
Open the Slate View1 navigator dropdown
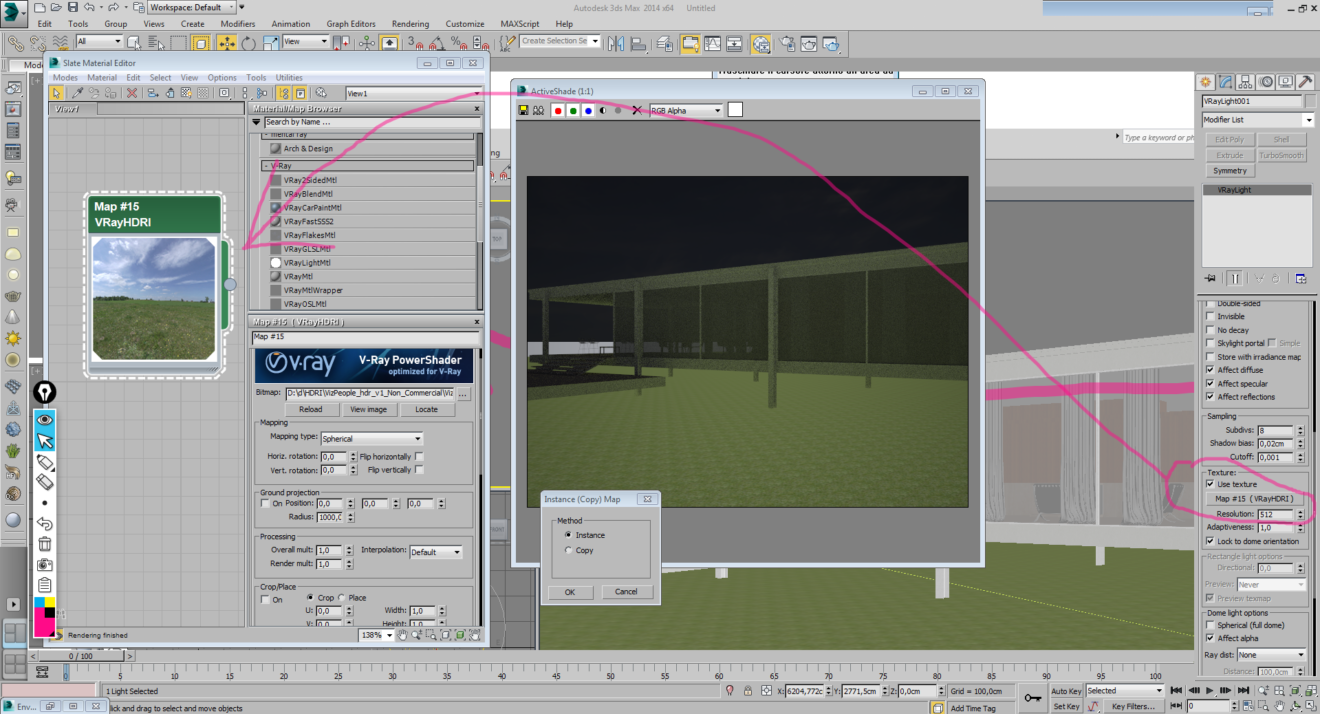pyautogui.click(x=414, y=93)
